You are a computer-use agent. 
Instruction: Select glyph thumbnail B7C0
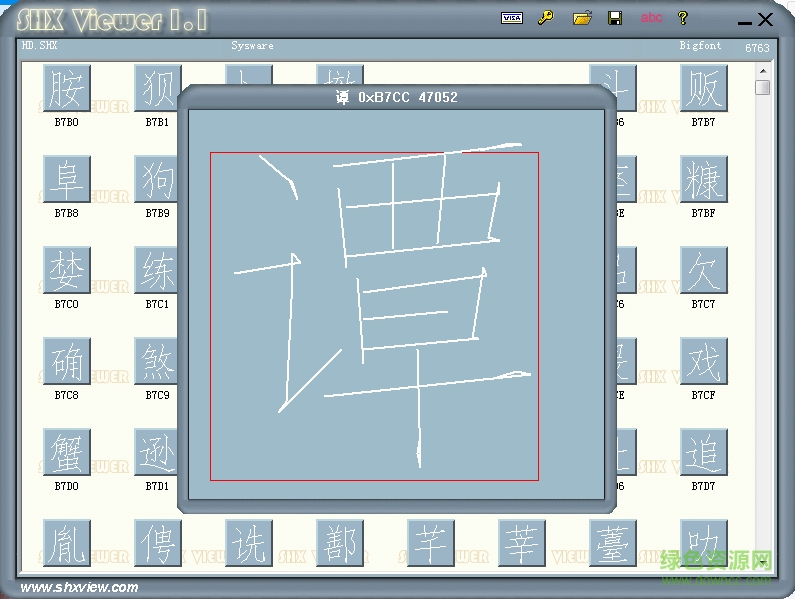pos(67,270)
